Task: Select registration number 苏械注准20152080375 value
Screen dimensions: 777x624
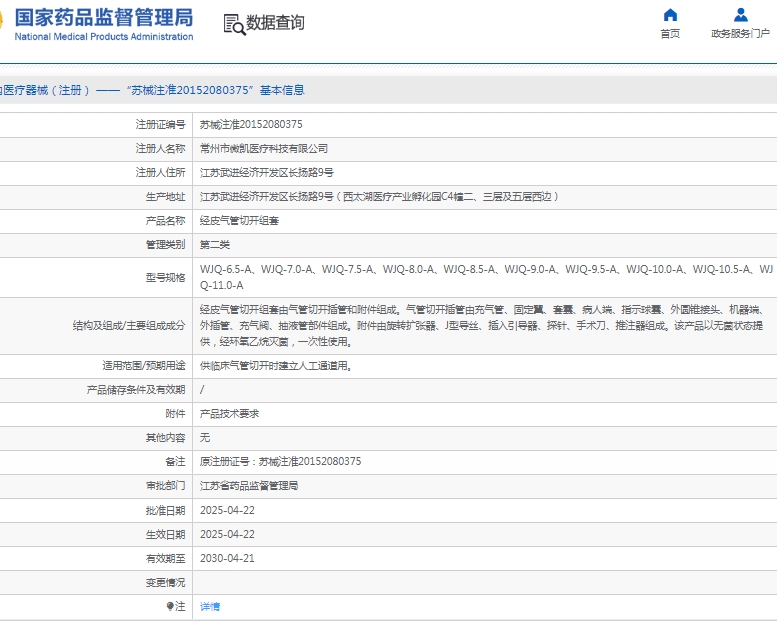Action: pos(251,124)
